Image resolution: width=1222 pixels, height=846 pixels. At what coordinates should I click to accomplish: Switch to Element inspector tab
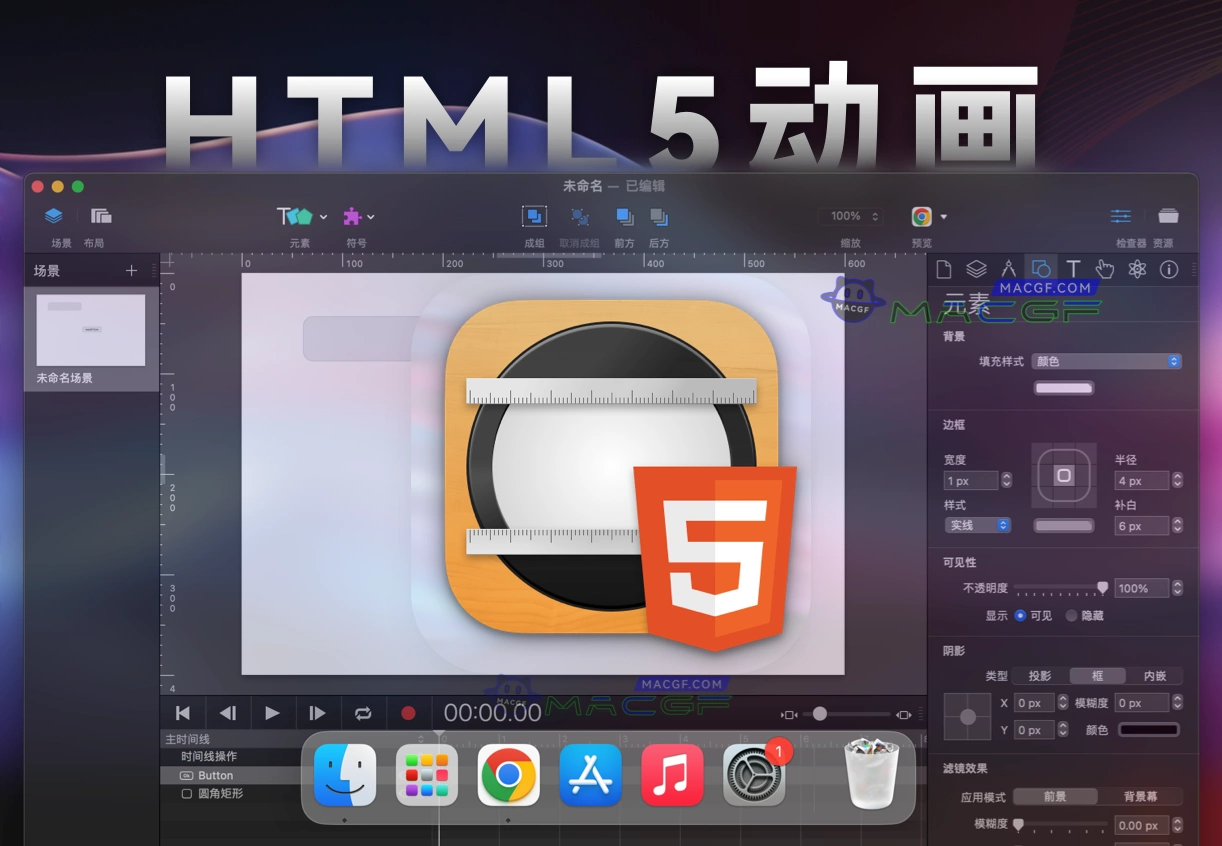pyautogui.click(x=1041, y=269)
